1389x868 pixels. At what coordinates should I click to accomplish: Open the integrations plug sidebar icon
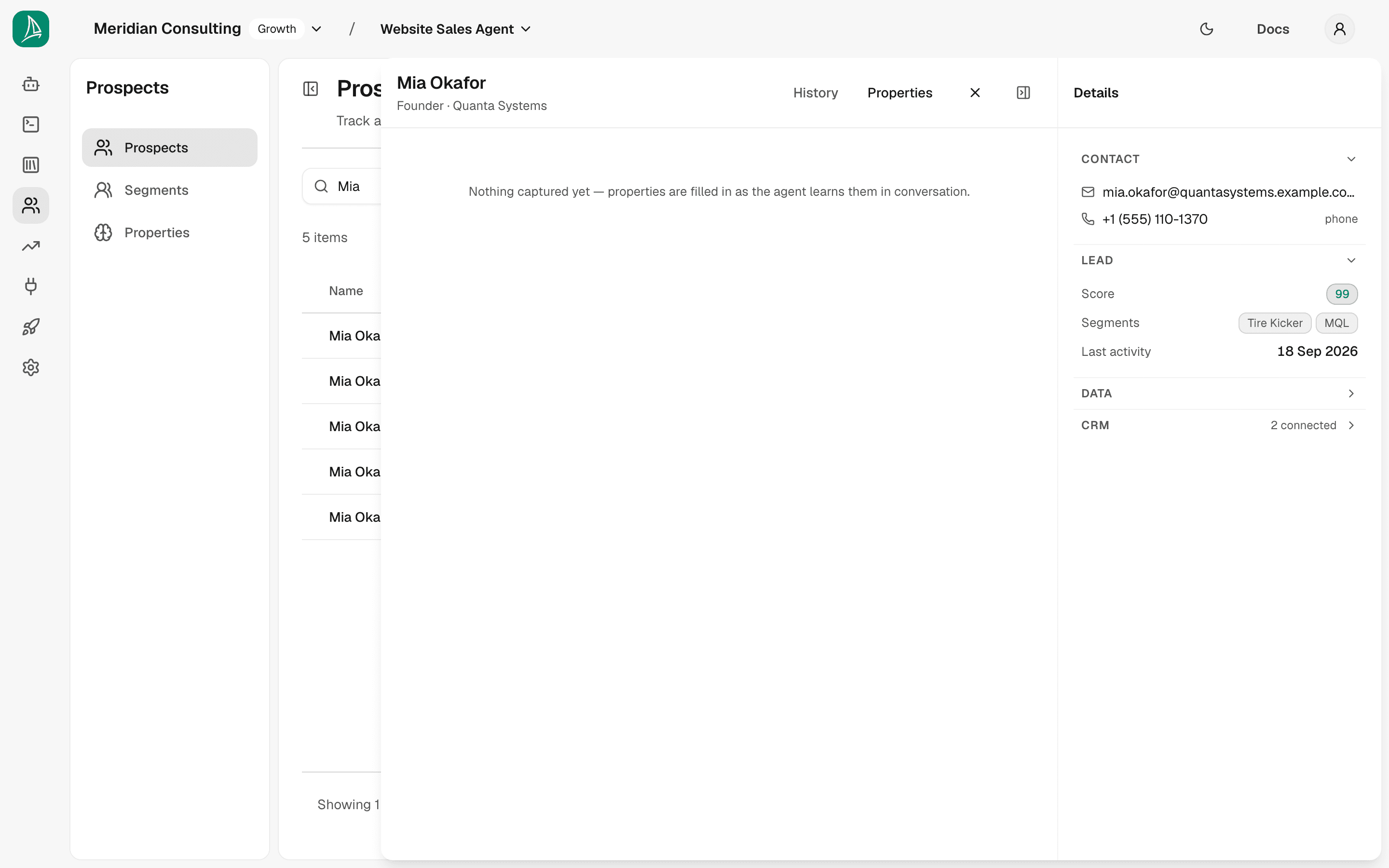[x=31, y=286]
